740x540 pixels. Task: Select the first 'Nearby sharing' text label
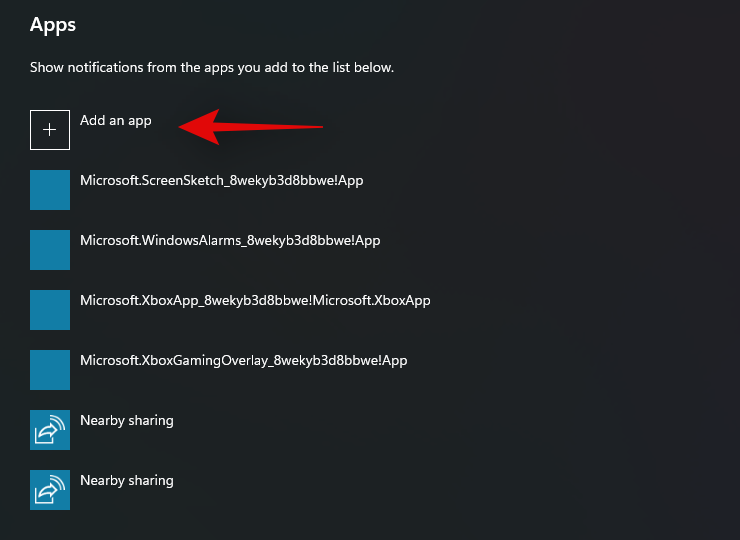(127, 421)
